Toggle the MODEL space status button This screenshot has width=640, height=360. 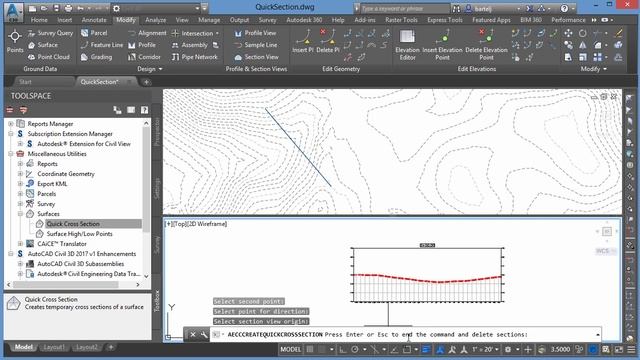[290, 349]
